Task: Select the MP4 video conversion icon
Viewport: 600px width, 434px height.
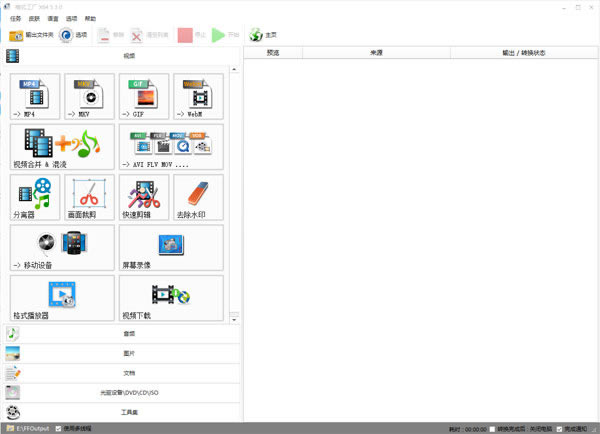Action: (x=35, y=96)
